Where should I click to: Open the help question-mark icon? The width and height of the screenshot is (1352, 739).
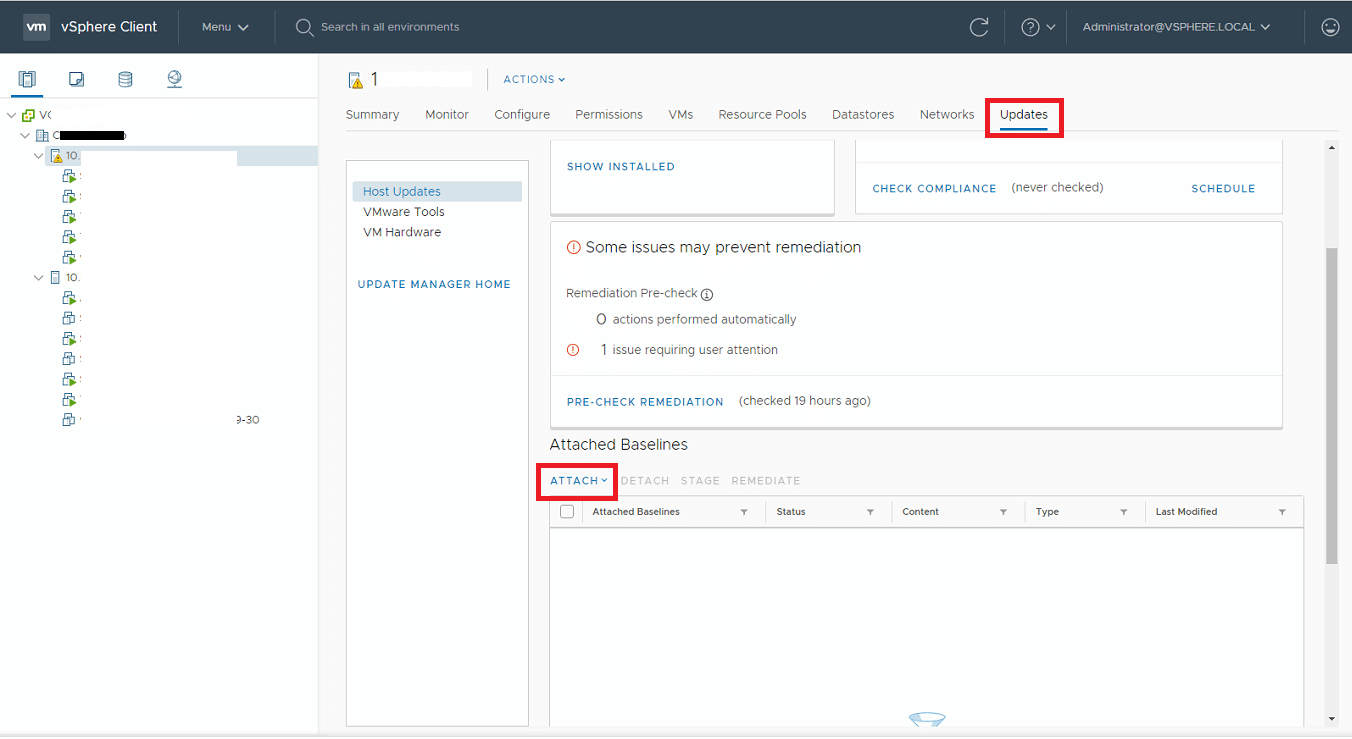1030,27
